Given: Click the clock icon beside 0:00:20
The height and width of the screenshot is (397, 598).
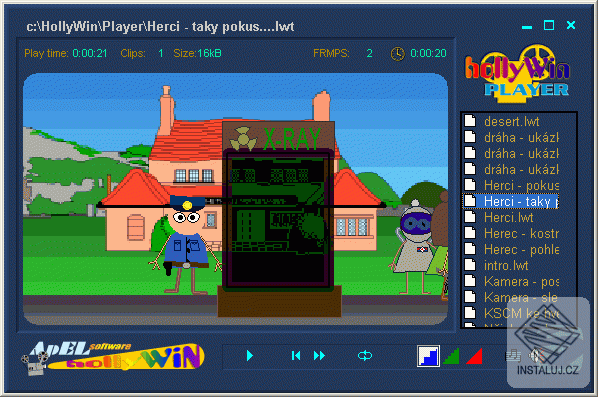Looking at the screenshot, I should (397, 53).
